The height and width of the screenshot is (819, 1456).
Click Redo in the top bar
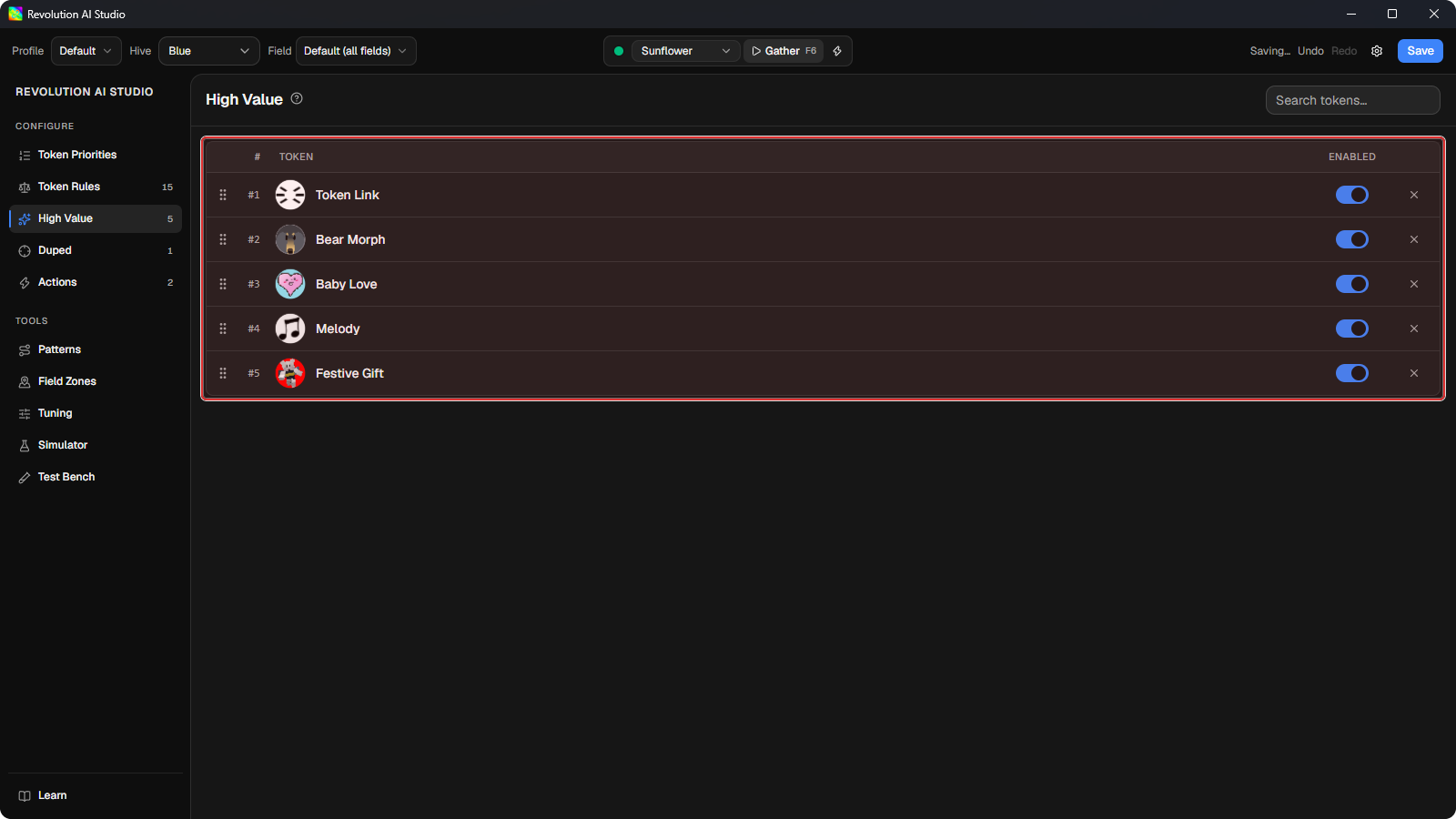[x=1344, y=51]
